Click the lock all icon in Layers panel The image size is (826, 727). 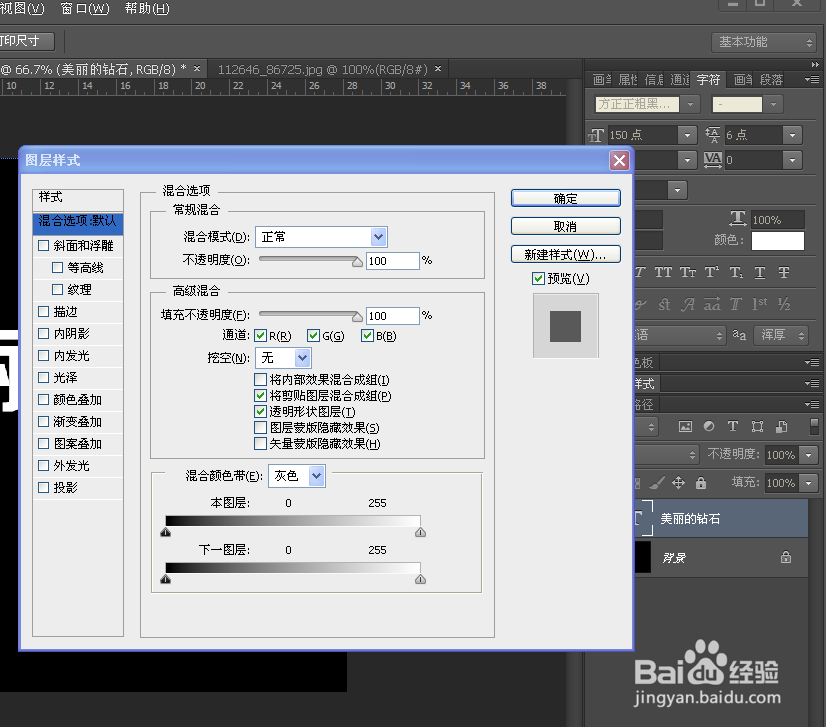701,484
